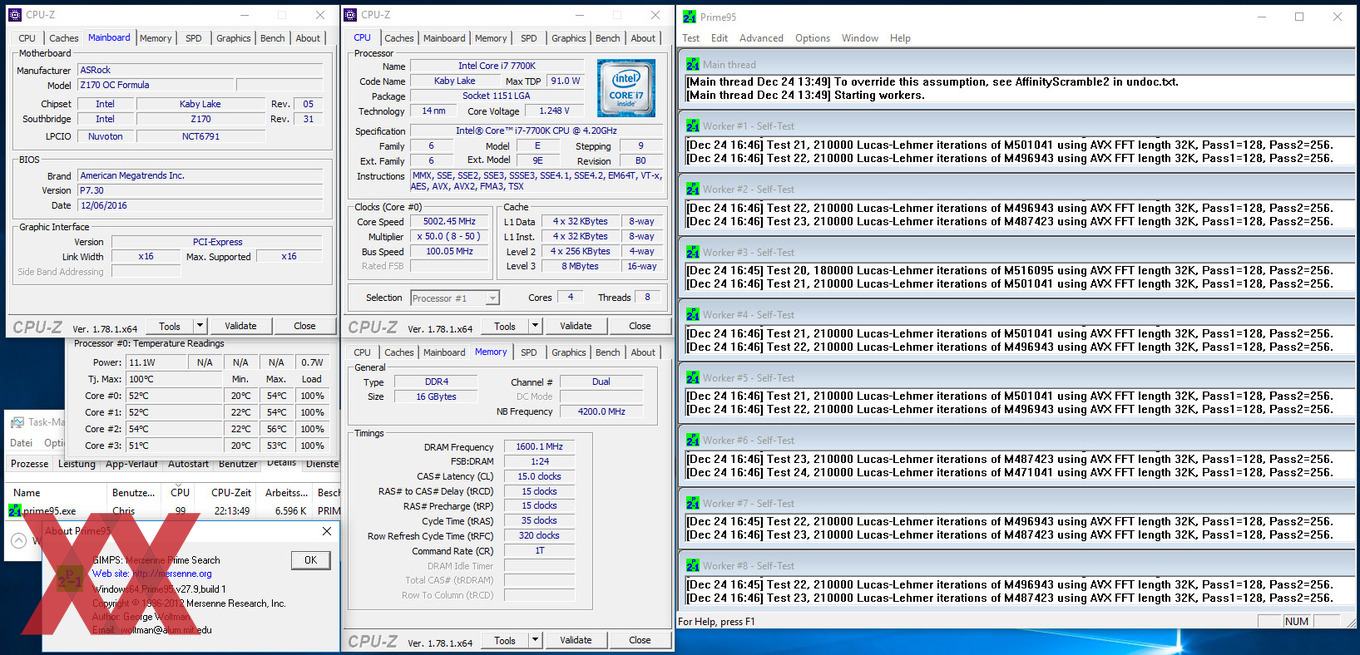Click the Worker #8 Self-Test window icon

click(x=692, y=565)
